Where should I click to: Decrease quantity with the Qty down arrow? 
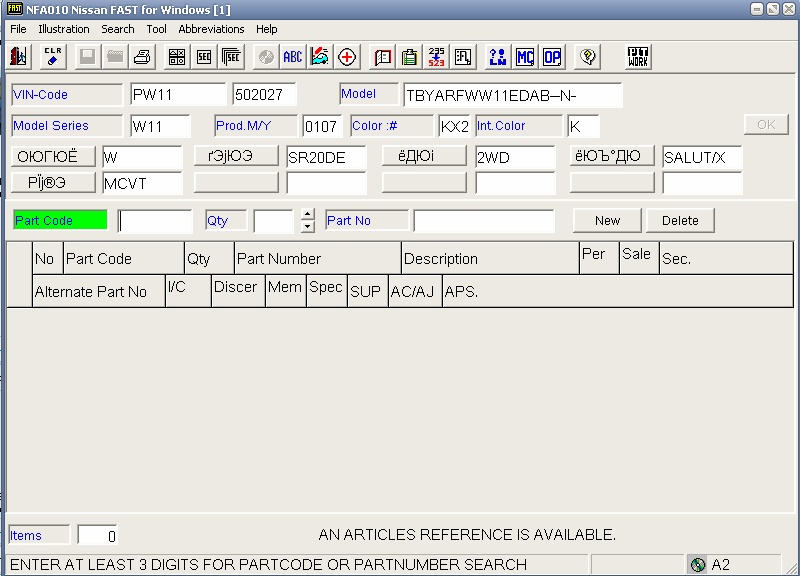click(308, 226)
